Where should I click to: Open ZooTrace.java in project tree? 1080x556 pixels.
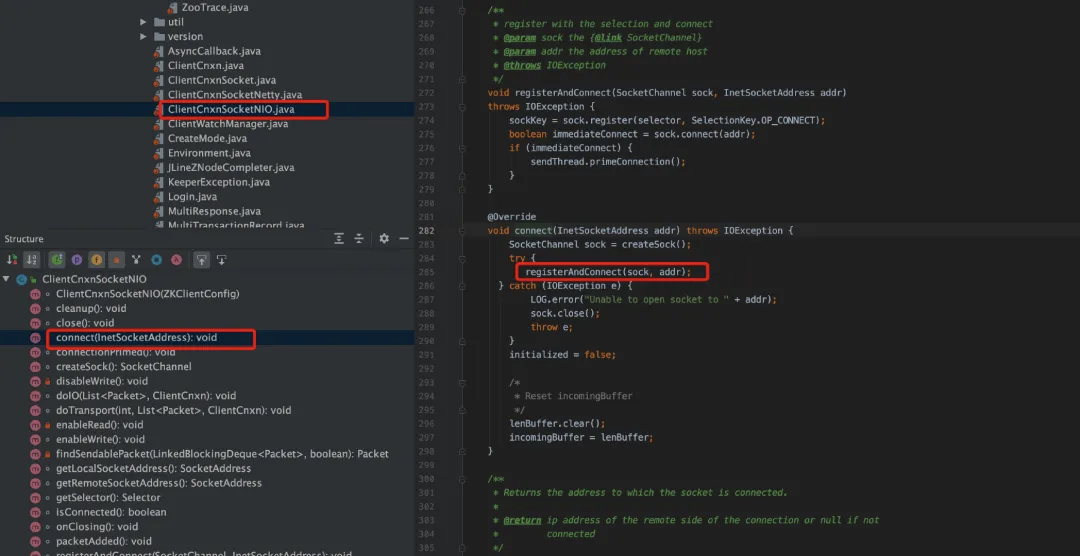[215, 8]
